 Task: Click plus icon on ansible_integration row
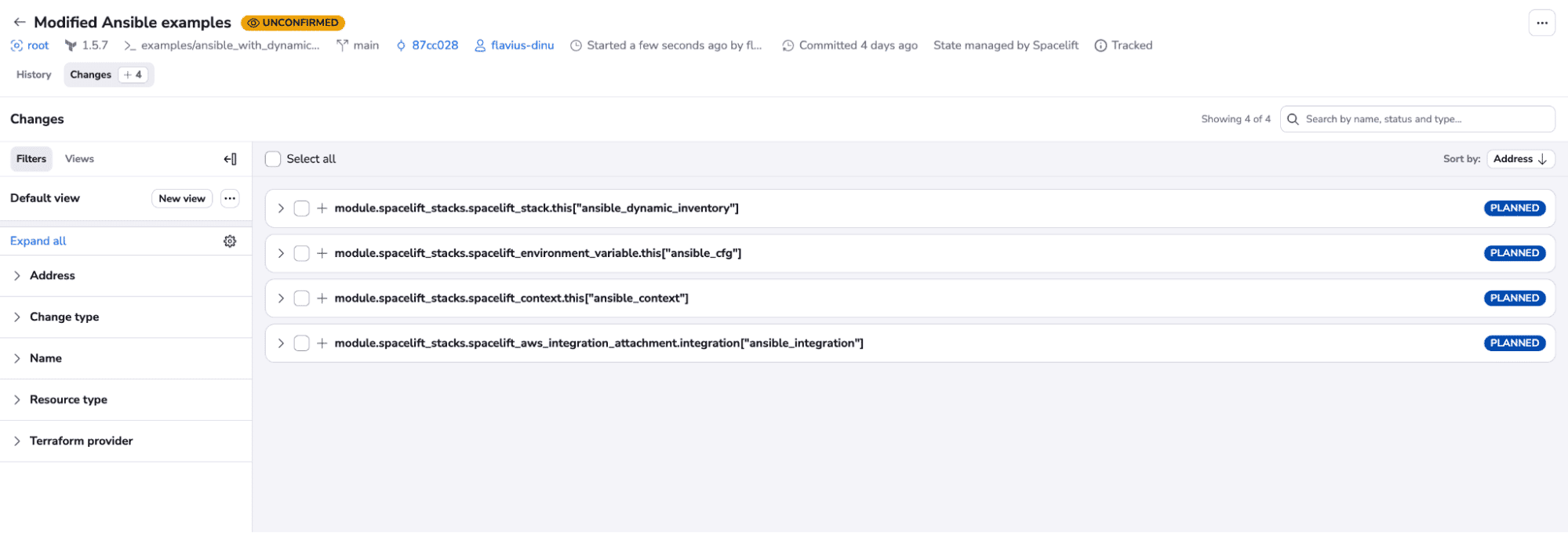click(x=322, y=343)
